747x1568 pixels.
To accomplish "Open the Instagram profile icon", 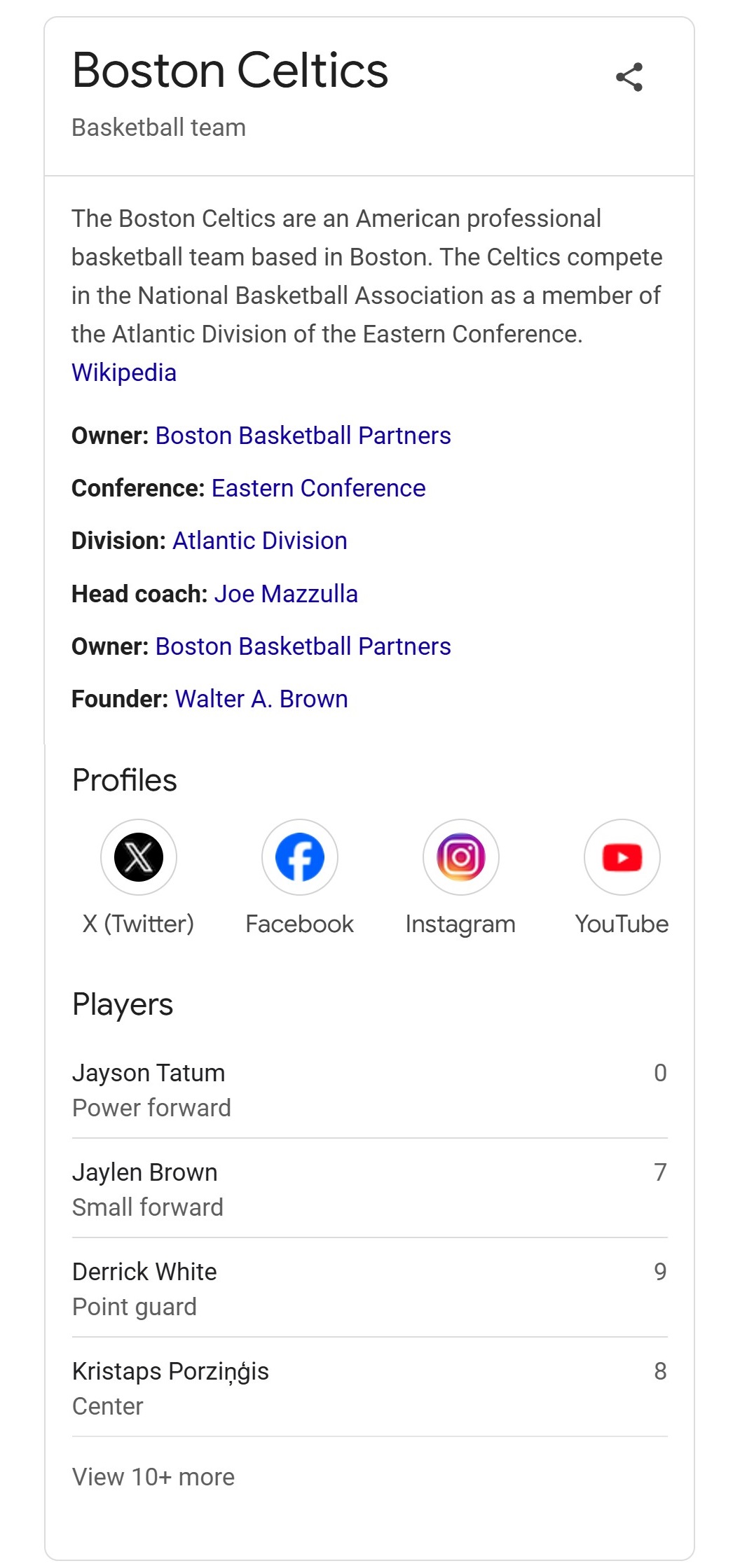I will pos(460,857).
